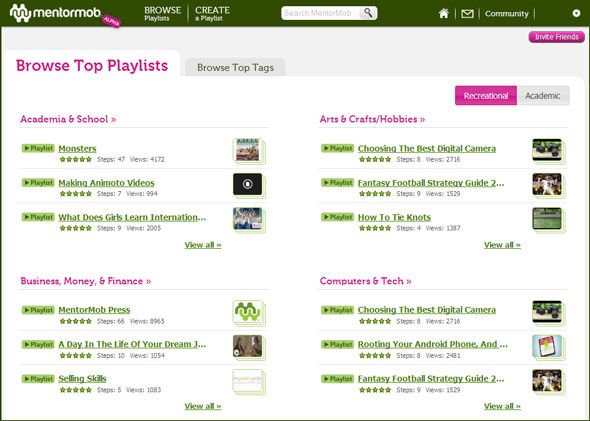Click the search magnifier icon
Image resolution: width=590 pixels, height=421 pixels.
tap(368, 13)
